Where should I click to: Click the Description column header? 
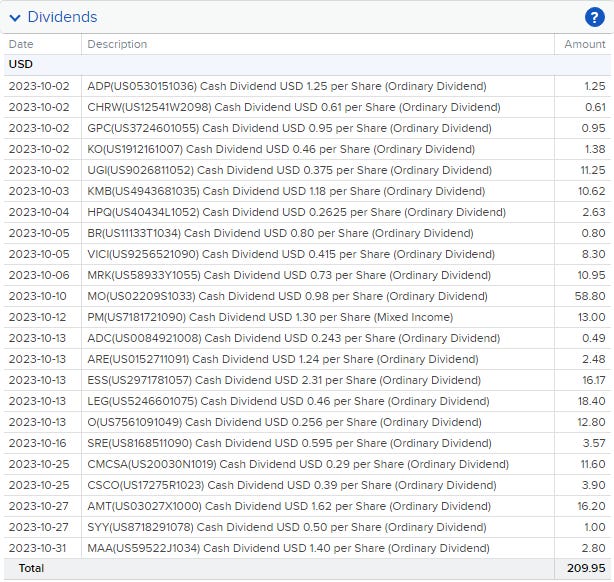(x=117, y=44)
